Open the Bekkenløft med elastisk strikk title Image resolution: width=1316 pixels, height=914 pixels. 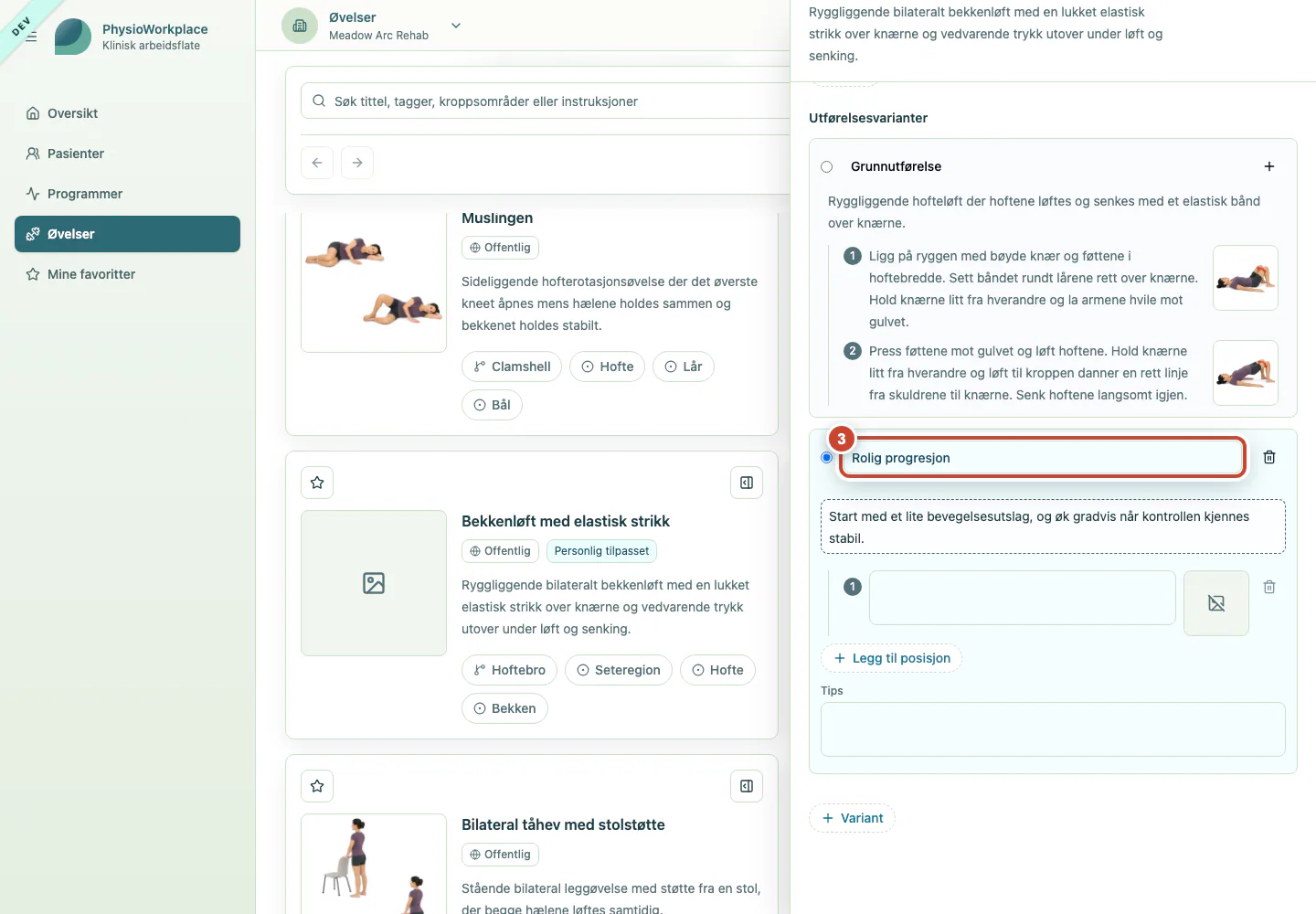[566, 521]
